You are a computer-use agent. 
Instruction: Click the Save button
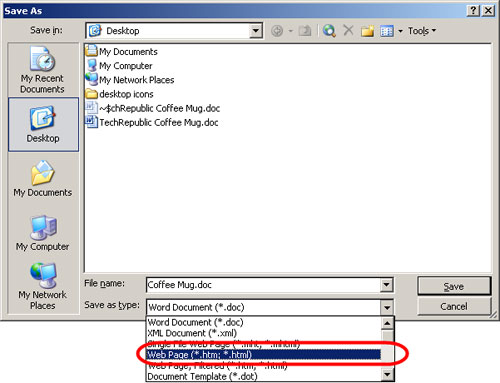point(454,286)
